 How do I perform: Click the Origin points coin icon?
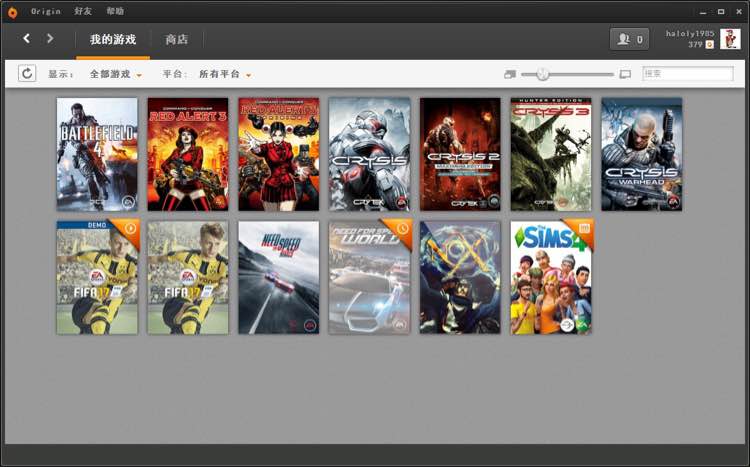(x=709, y=44)
